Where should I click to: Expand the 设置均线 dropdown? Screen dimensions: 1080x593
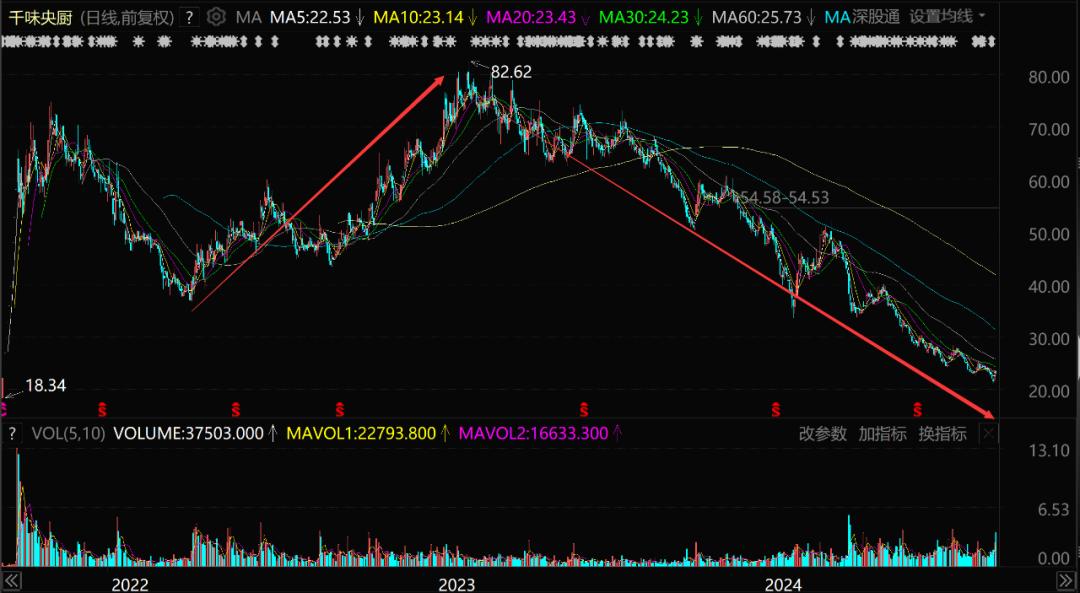coord(947,17)
